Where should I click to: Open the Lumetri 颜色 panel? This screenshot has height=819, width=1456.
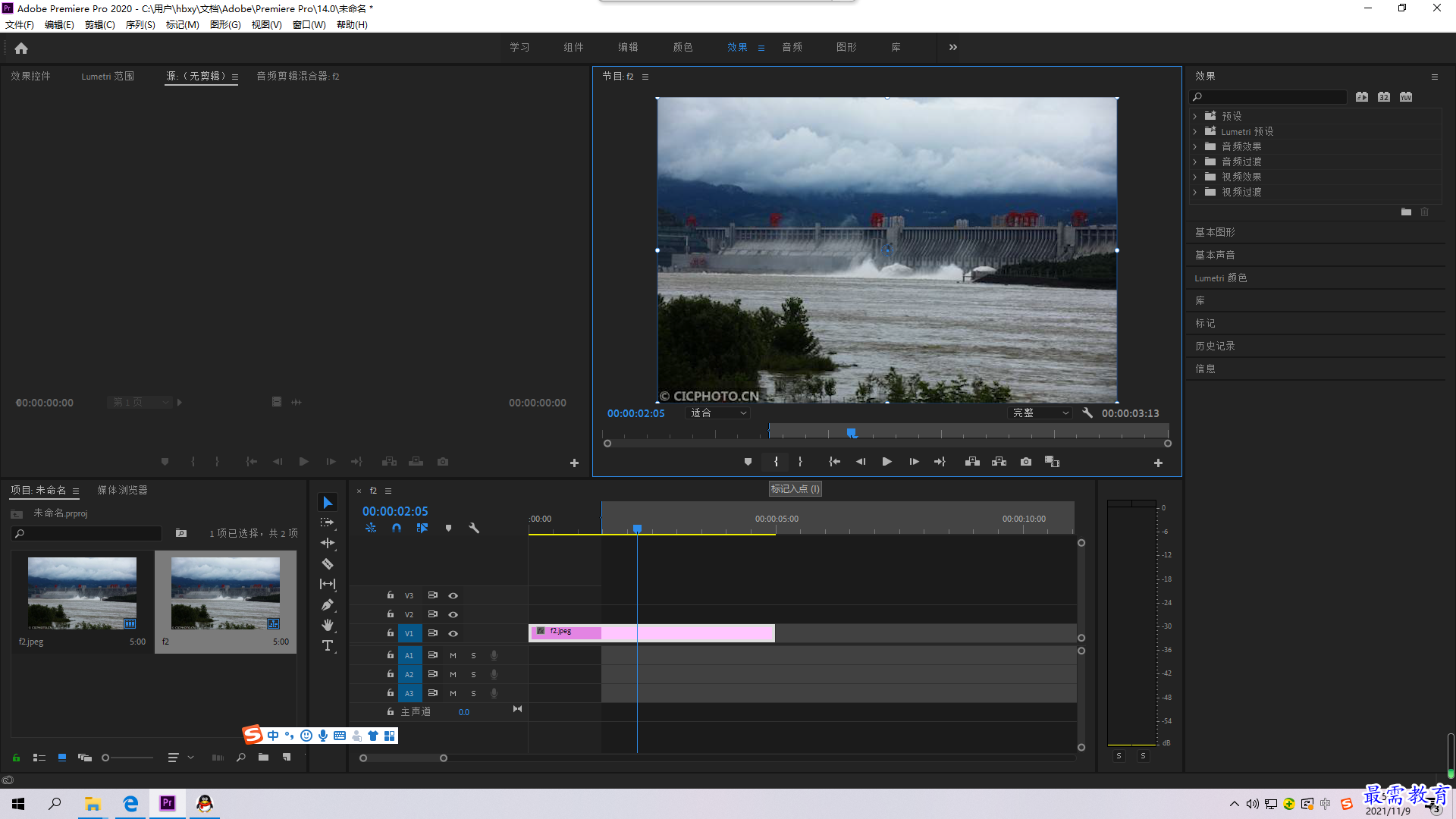pyautogui.click(x=1220, y=278)
